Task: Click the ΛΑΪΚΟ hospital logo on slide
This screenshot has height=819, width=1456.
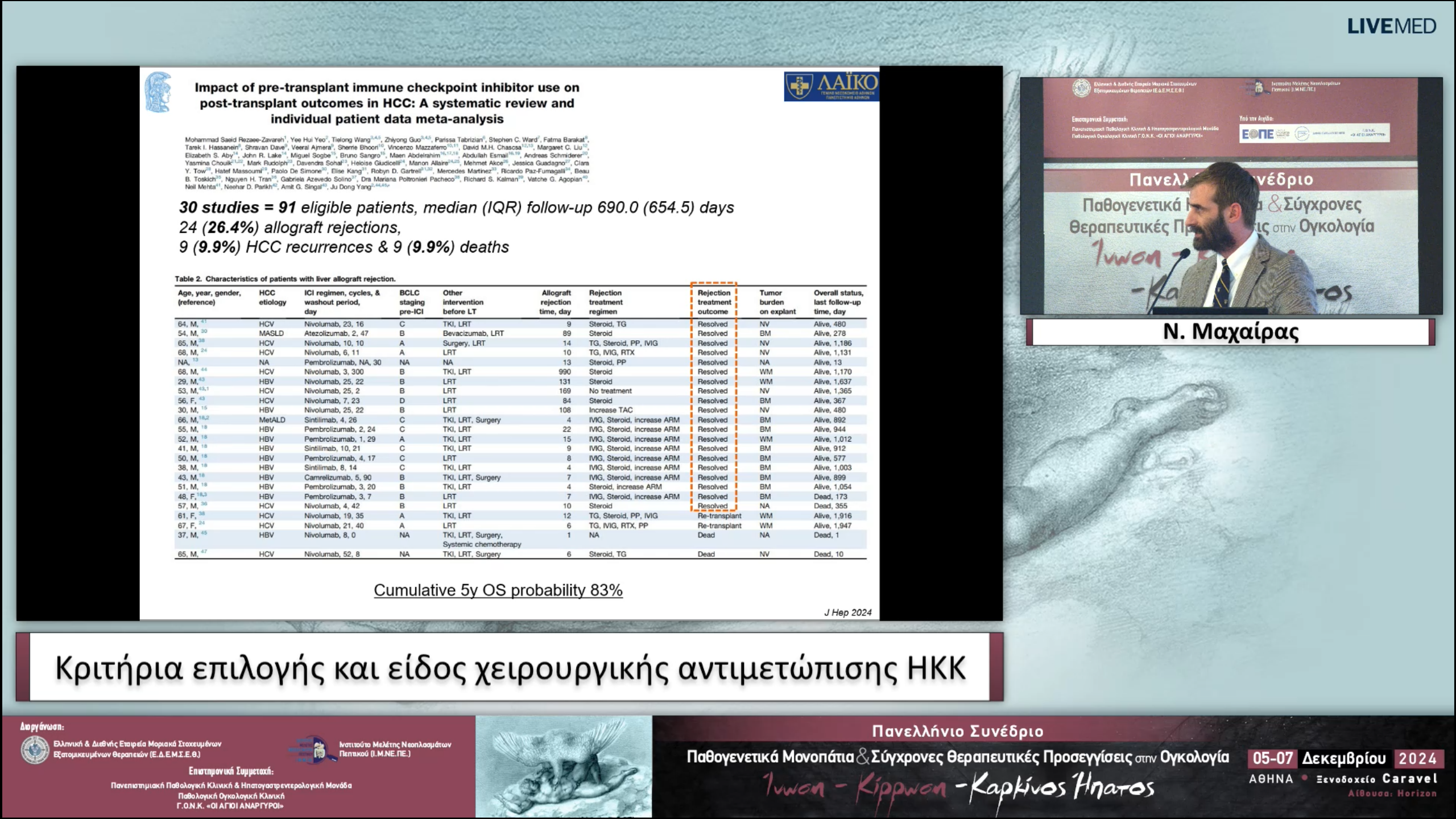Action: [x=831, y=86]
